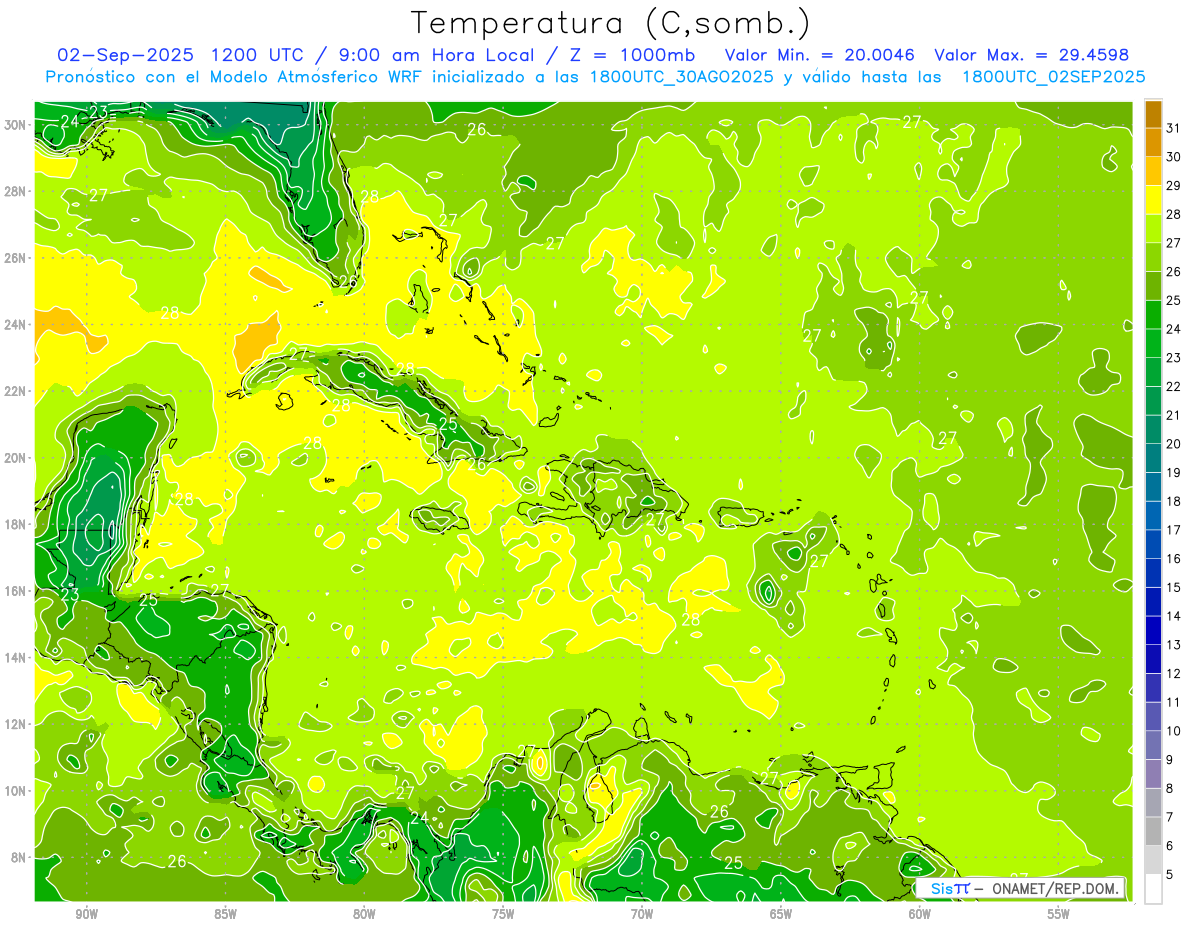Image resolution: width=1200 pixels, height=927 pixels.
Task: Click the legend value '15'
Action: point(1174,587)
